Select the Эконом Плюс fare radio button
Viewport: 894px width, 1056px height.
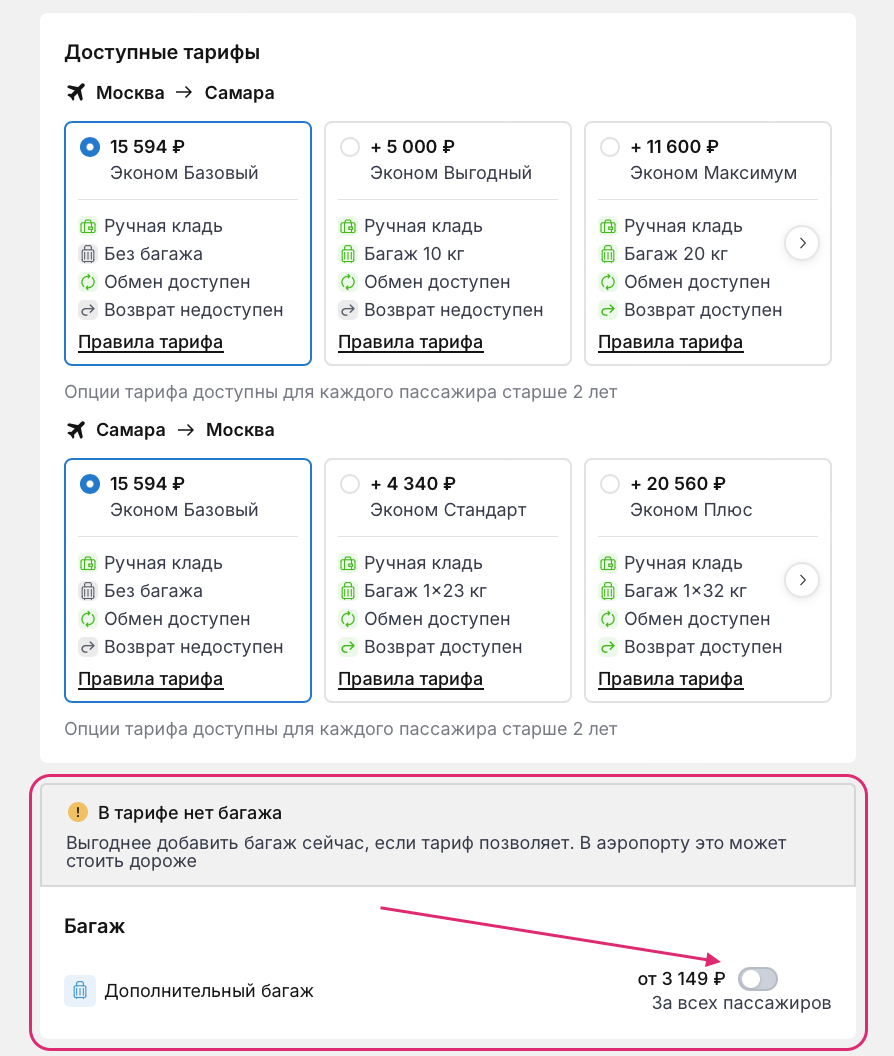coord(610,484)
